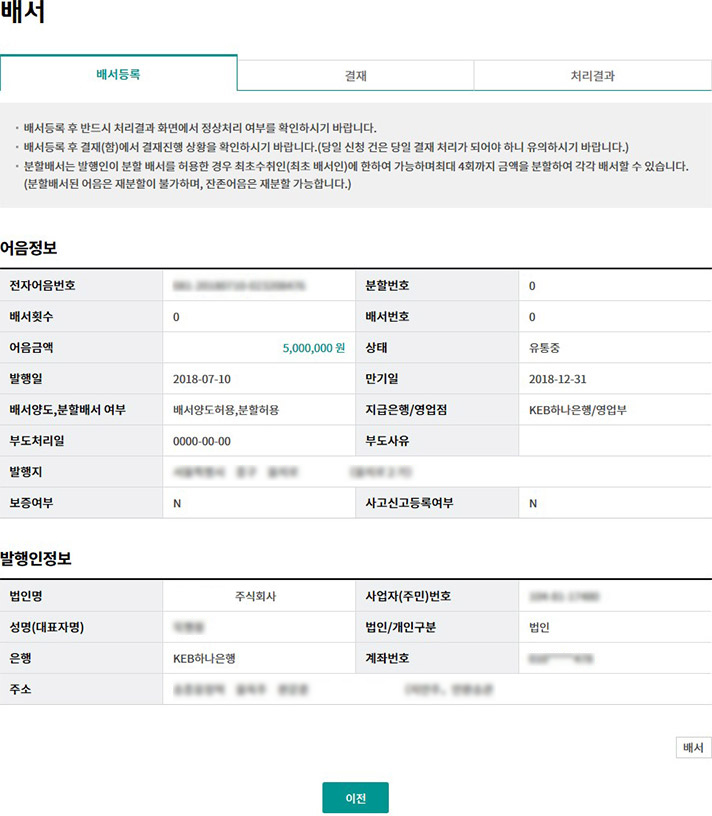Switch to the 배서등록 tab

118,74
